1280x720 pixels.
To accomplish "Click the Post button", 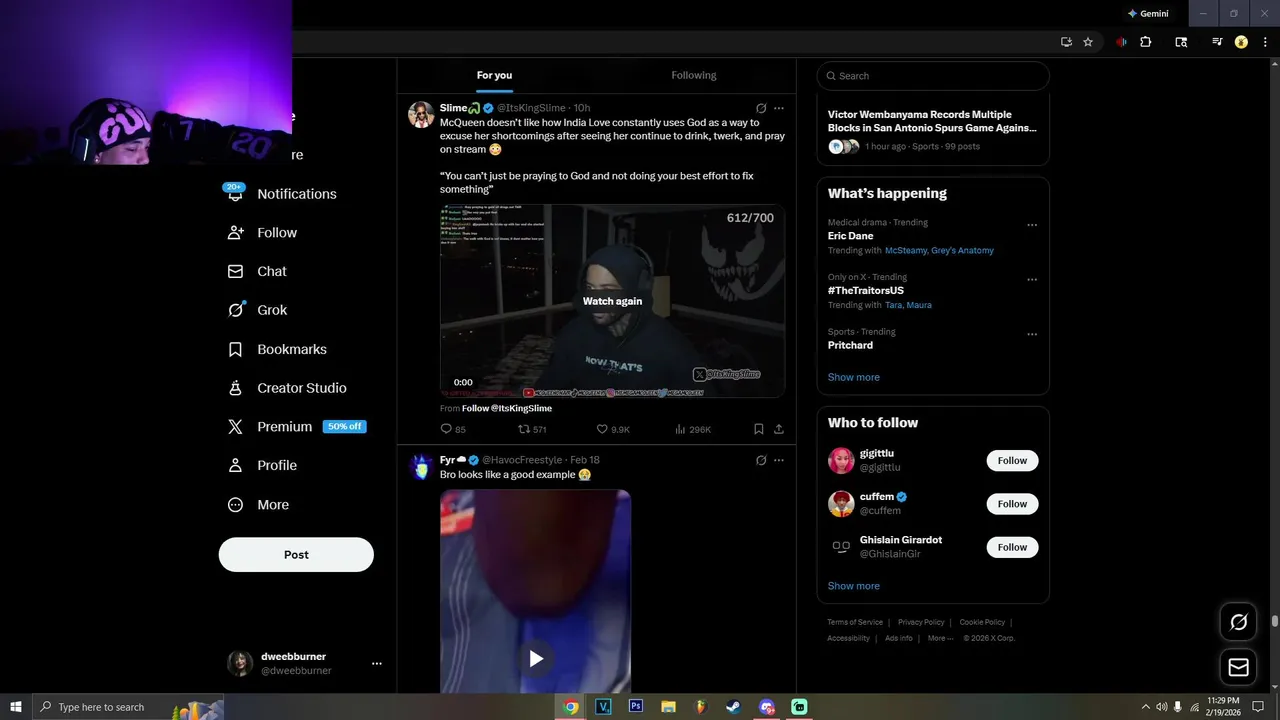I will pos(296,555).
